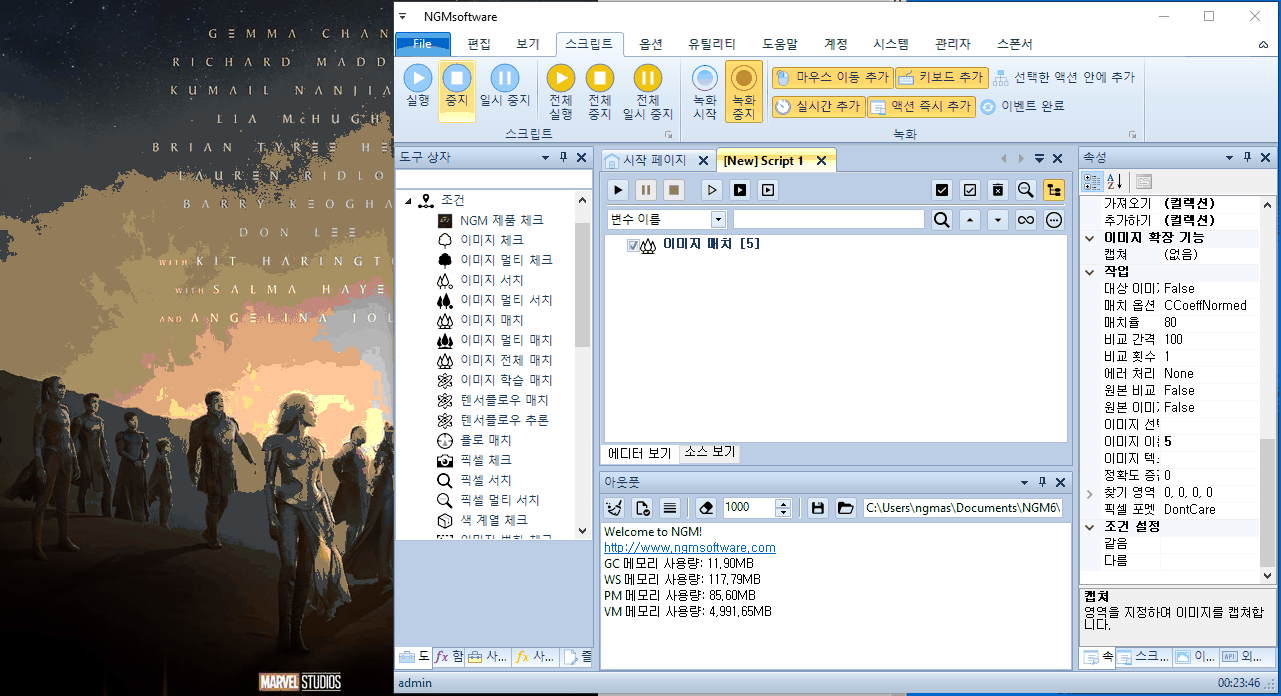Click the 전체 실행 run-all button
This screenshot has height=696, width=1281.
(x=561, y=92)
